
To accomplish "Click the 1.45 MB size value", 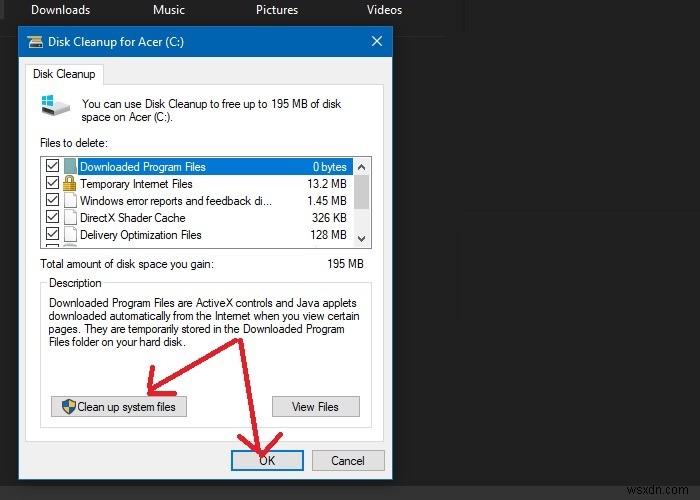I will point(327,201).
